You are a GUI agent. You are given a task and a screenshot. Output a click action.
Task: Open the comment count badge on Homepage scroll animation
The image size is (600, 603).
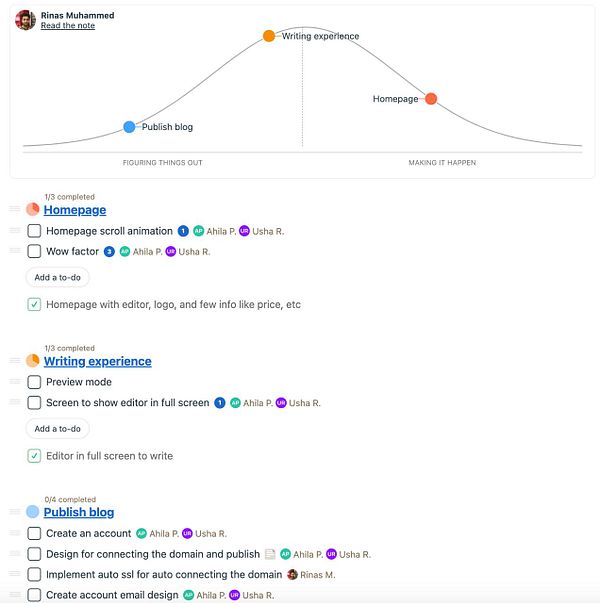183,231
